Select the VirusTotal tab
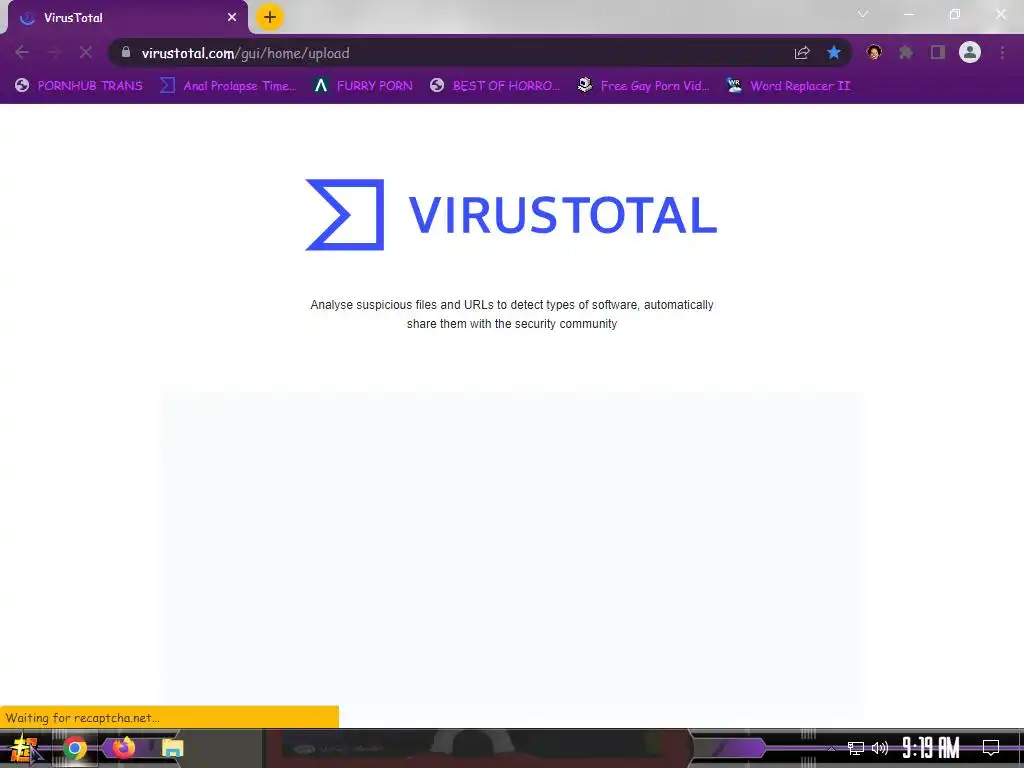Viewport: 1024px width, 768px height. [x=127, y=18]
